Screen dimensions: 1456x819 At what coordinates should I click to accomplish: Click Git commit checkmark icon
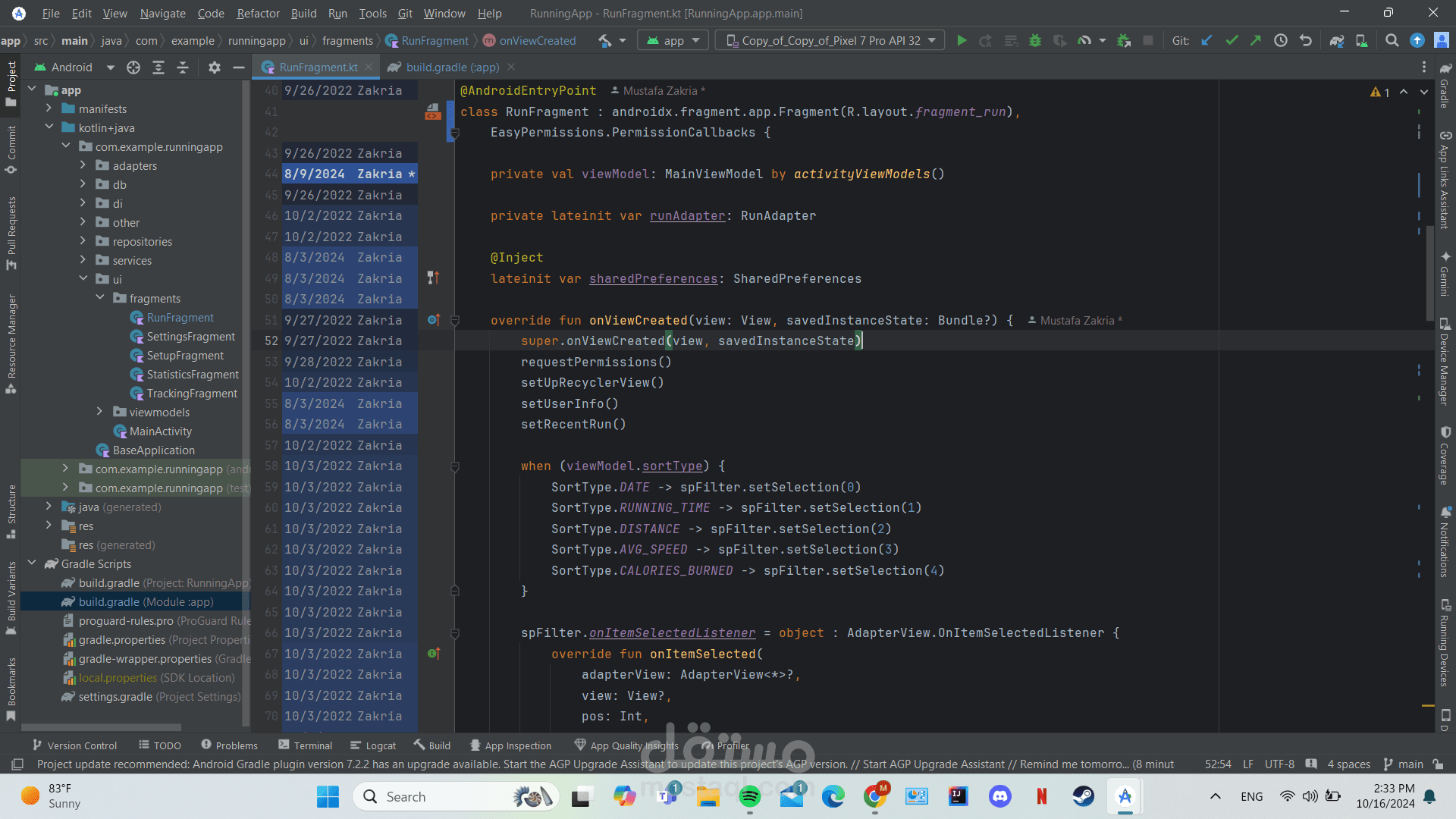coord(1232,41)
